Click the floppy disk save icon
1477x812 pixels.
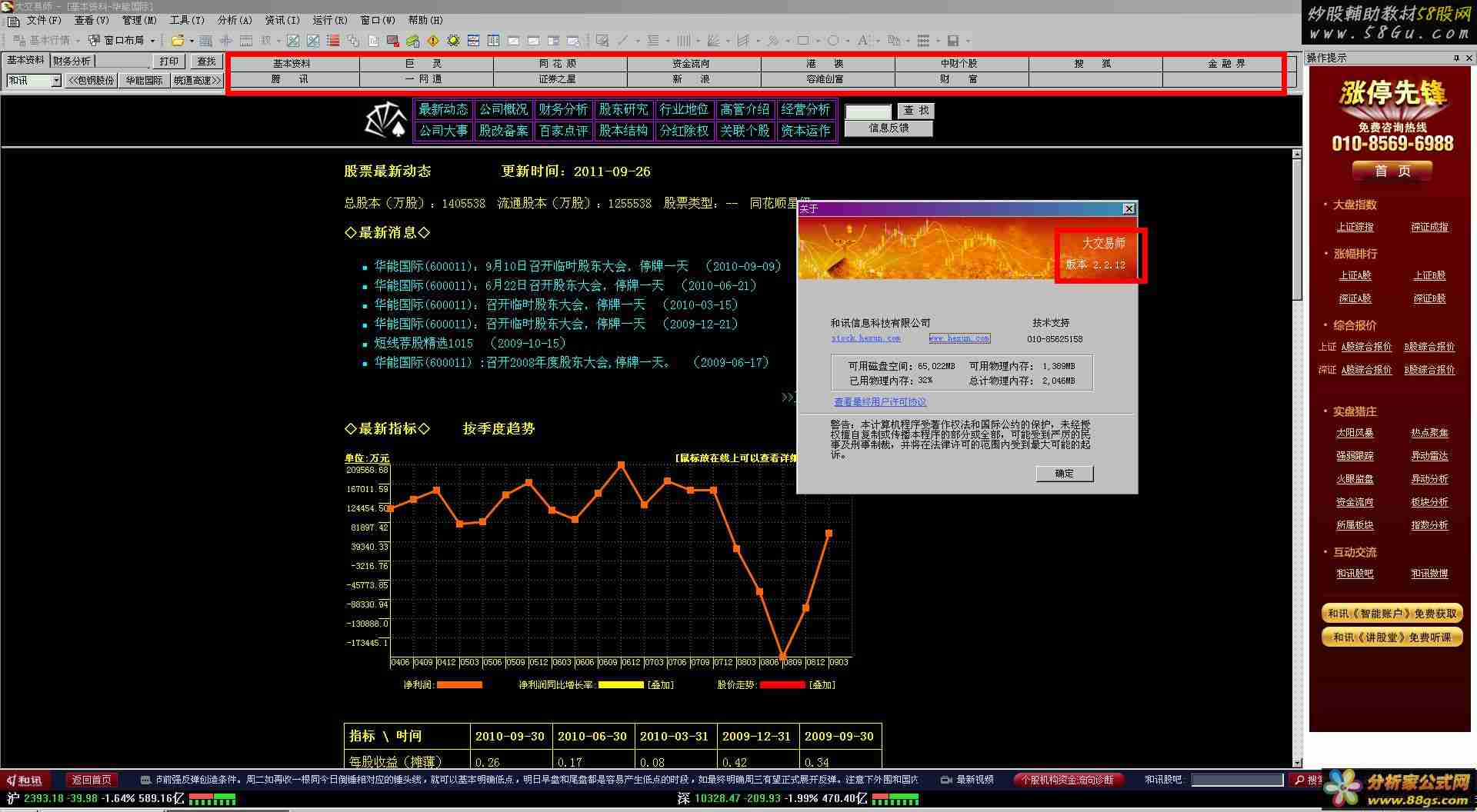pos(953,40)
